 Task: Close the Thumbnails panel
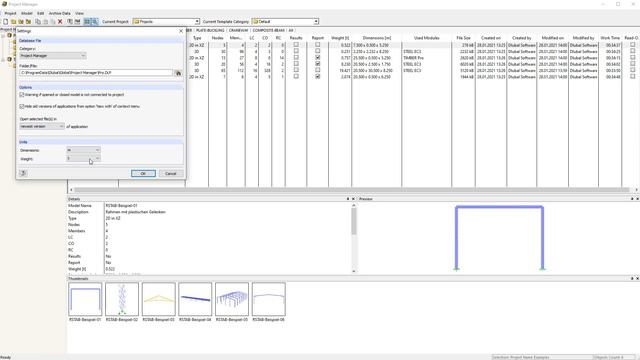tap(638, 278)
